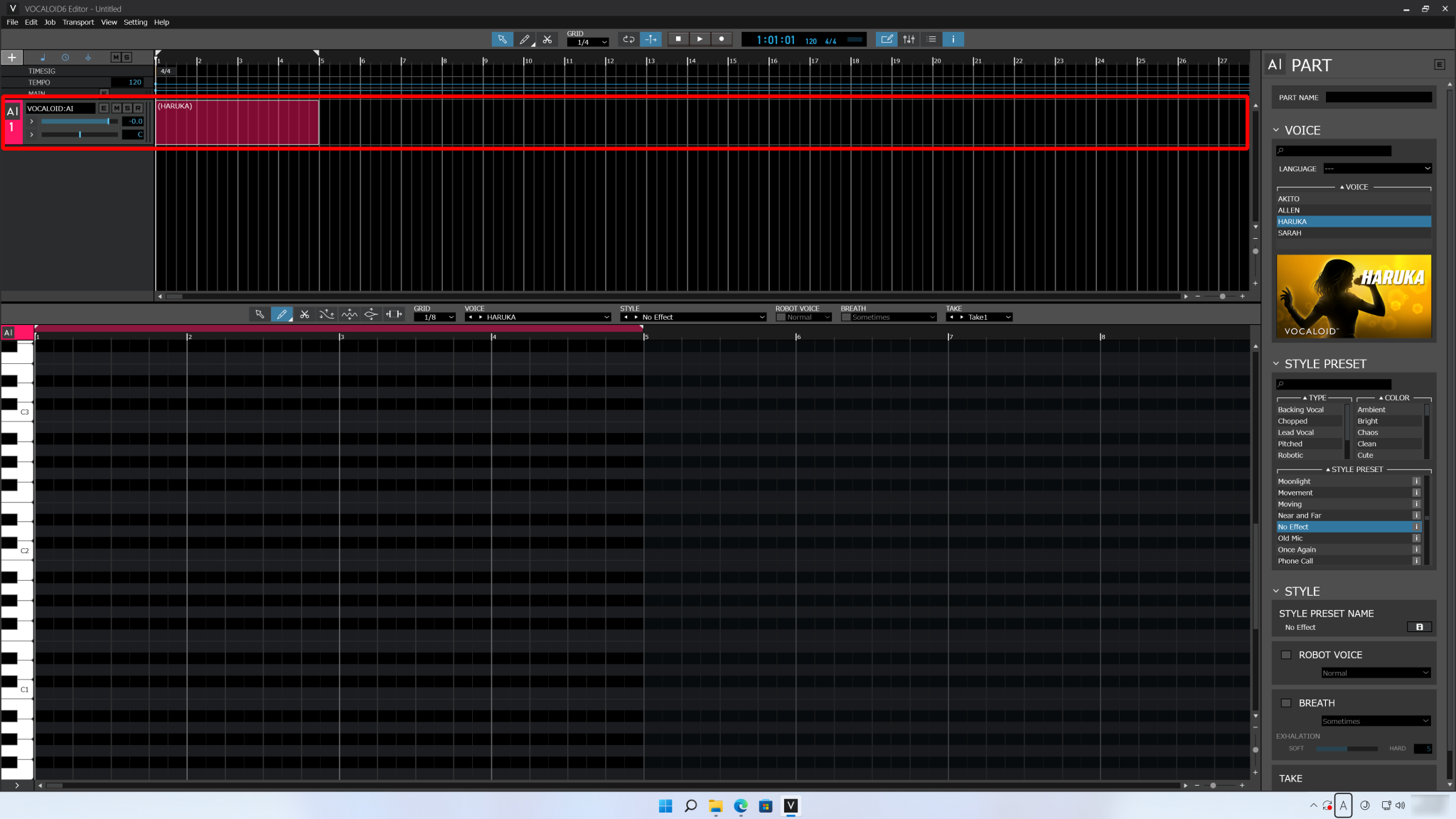This screenshot has height=819, width=1456.
Task: Enable the ROBOT VOICE checkbox
Action: 1286,654
